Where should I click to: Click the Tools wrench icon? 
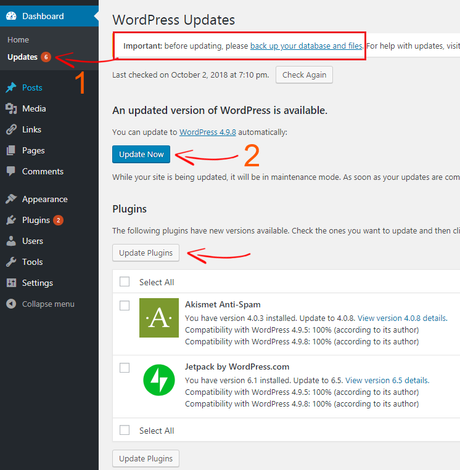[x=11, y=262]
